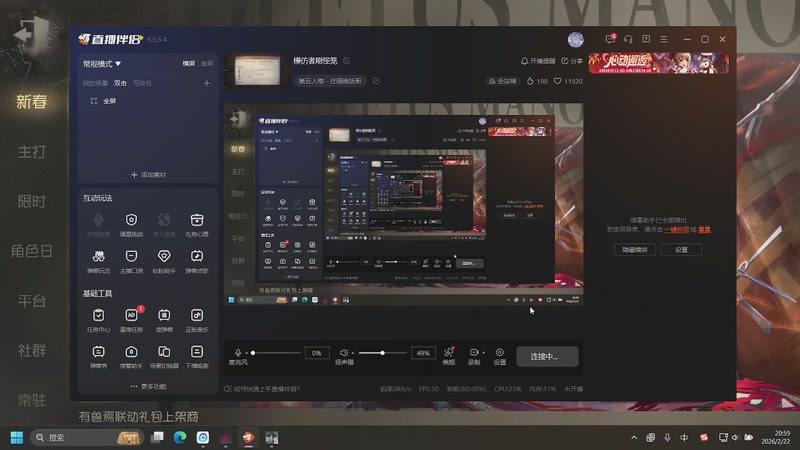Open 全站榜 ranking button

pos(503,81)
